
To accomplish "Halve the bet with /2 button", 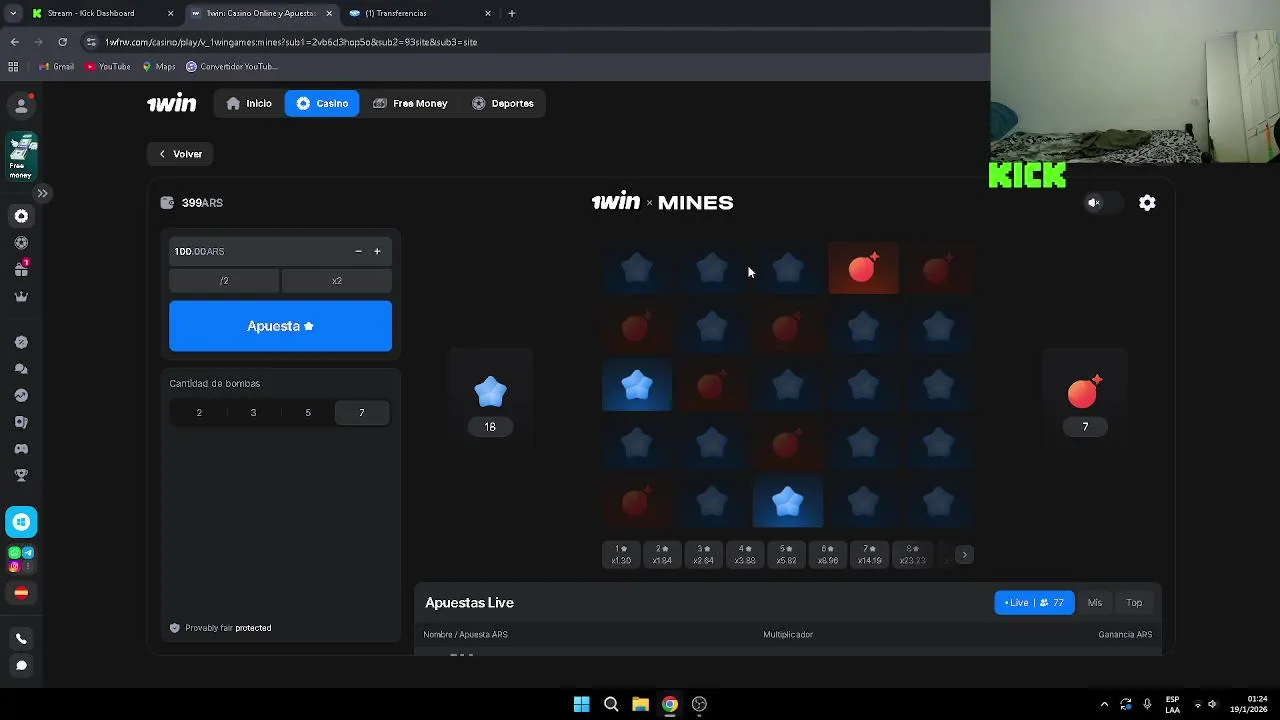I will 224,281.
